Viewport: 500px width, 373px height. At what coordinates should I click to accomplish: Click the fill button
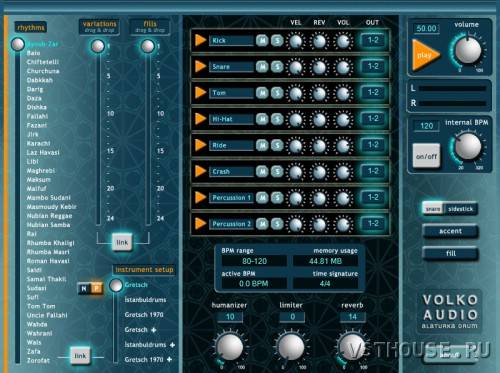click(x=450, y=253)
